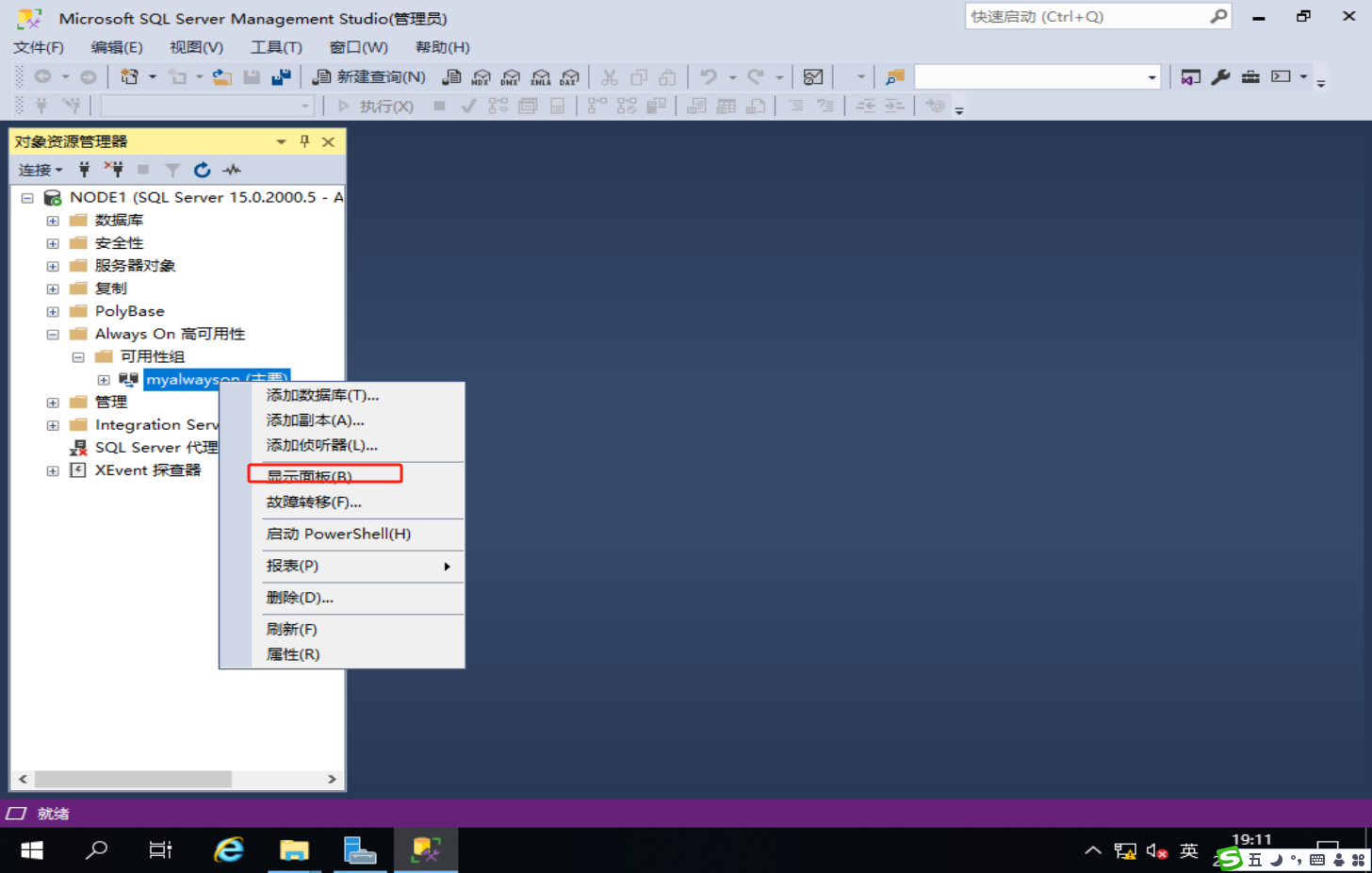The image size is (1372, 873).
Task: Open Object Explorer window position dropdown
Action: (x=281, y=141)
